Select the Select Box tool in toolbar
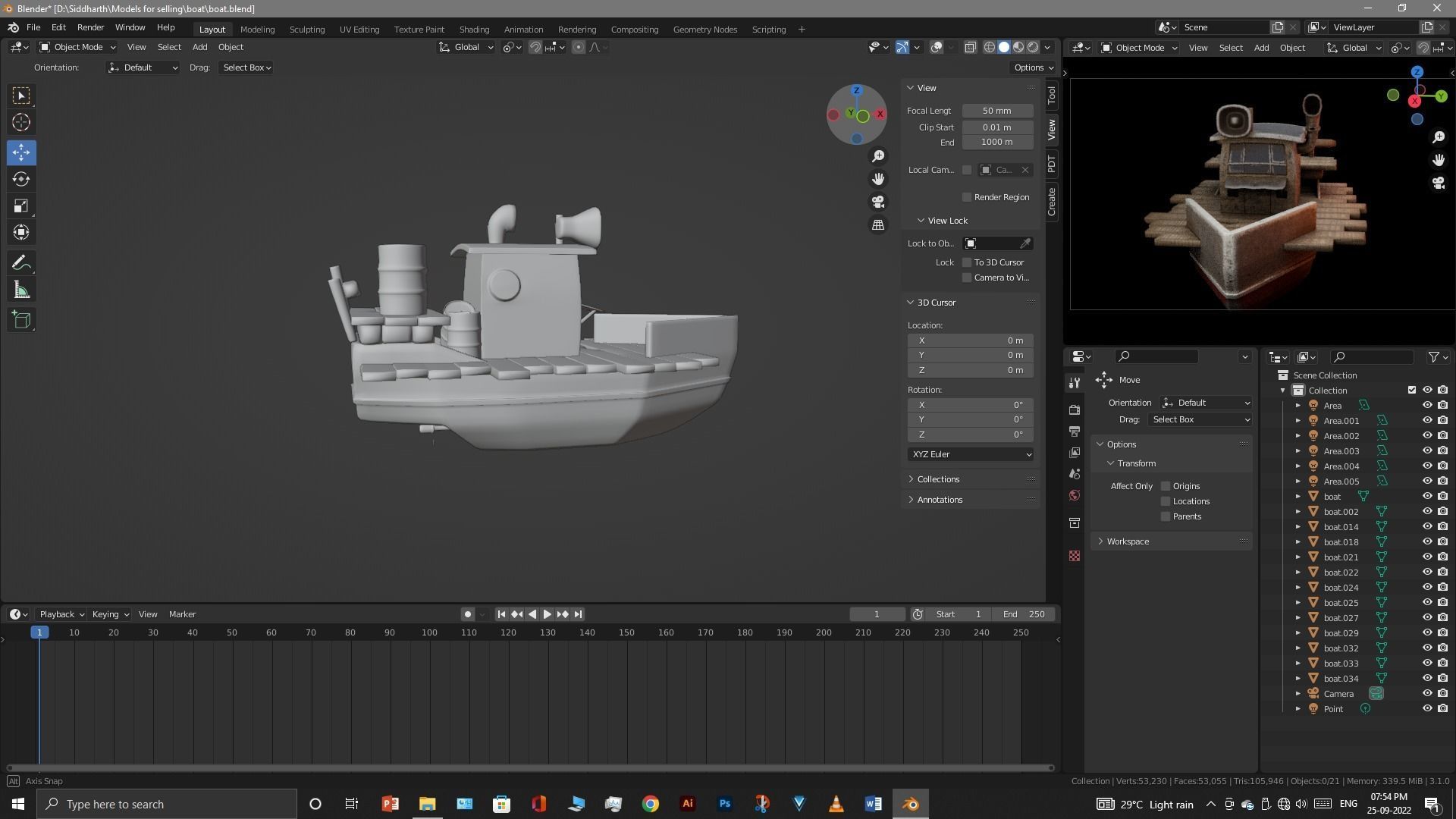The height and width of the screenshot is (819, 1456). click(x=21, y=96)
